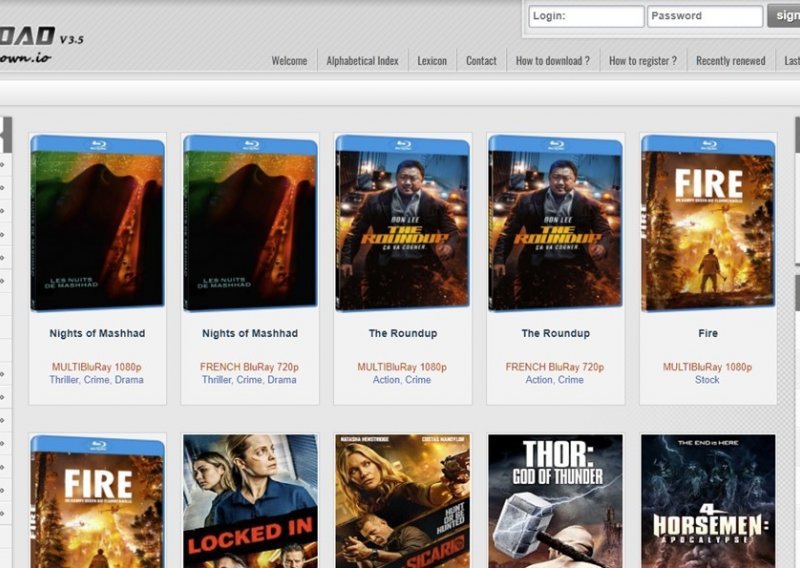Select MULTIBluRay 1080p under The Roundup
This screenshot has height=568, width=800.
point(402,367)
